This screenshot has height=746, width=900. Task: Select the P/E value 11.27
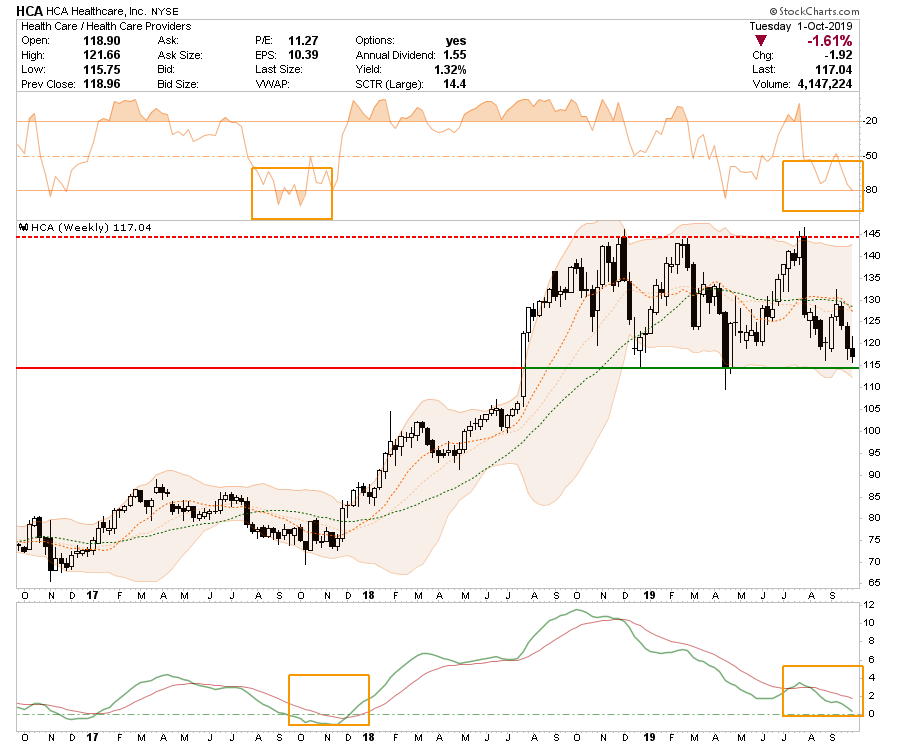point(303,41)
